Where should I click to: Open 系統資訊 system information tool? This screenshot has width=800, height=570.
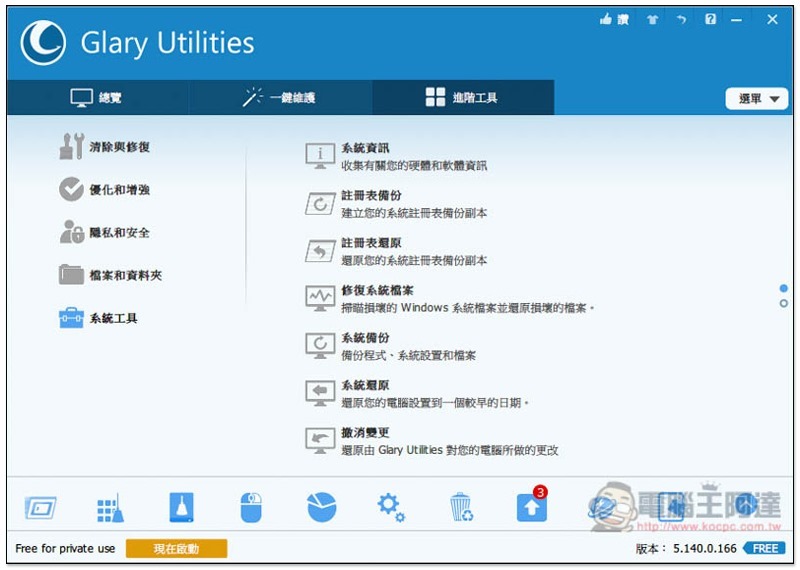pyautogui.click(x=396, y=156)
